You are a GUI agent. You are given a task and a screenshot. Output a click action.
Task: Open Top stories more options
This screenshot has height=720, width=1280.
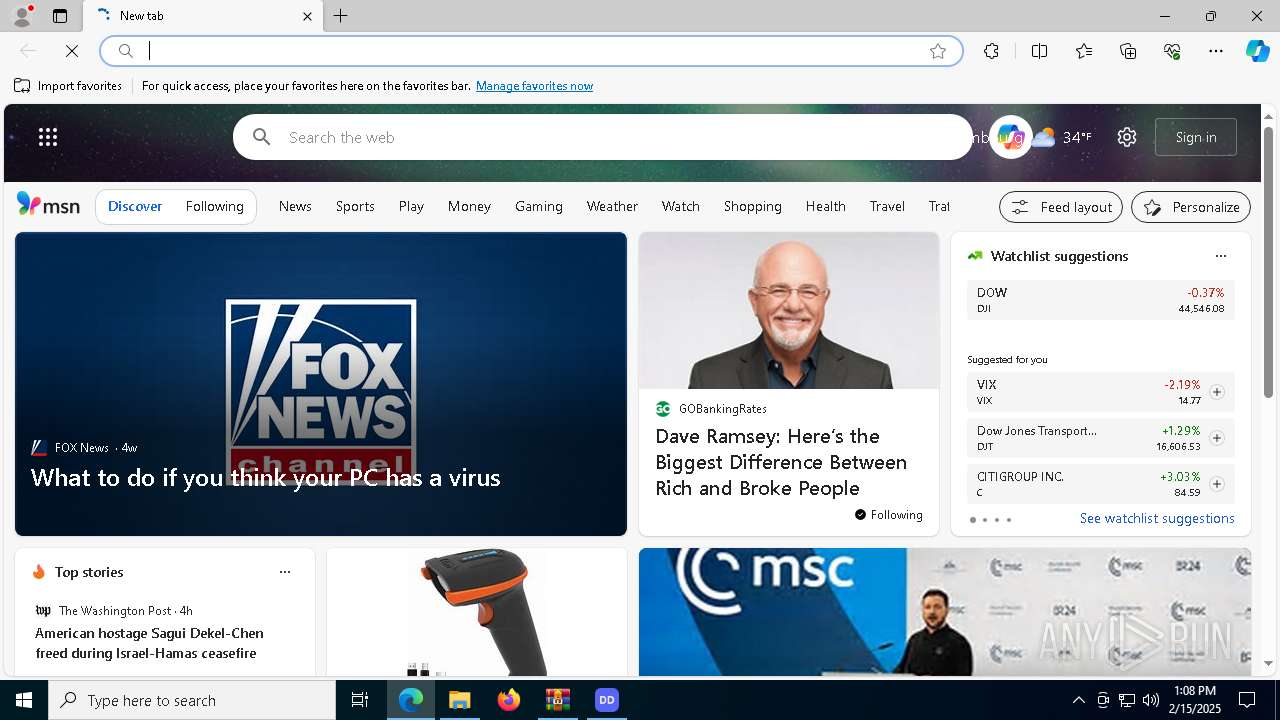click(x=285, y=572)
